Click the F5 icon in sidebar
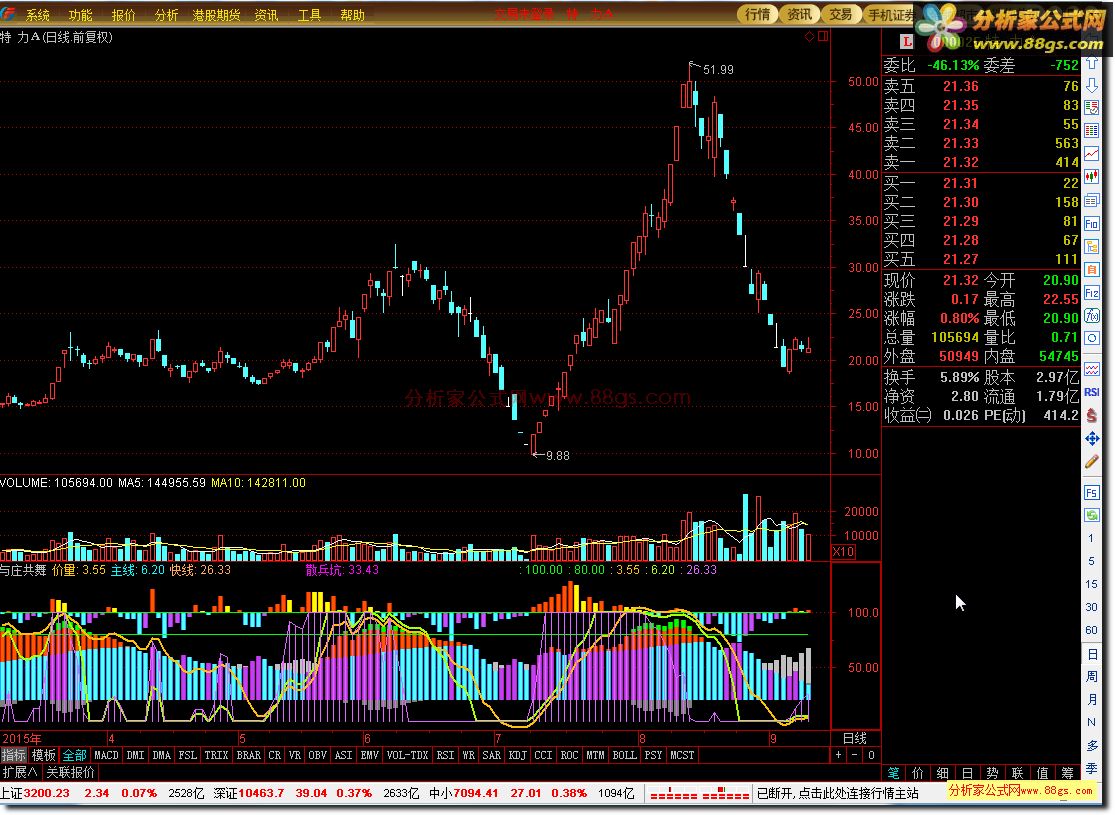This screenshot has width=1115, height=815. click(1092, 492)
